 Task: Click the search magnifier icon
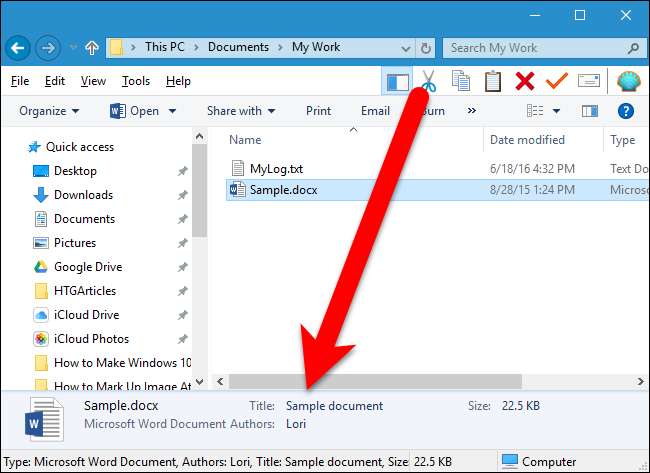coord(633,48)
